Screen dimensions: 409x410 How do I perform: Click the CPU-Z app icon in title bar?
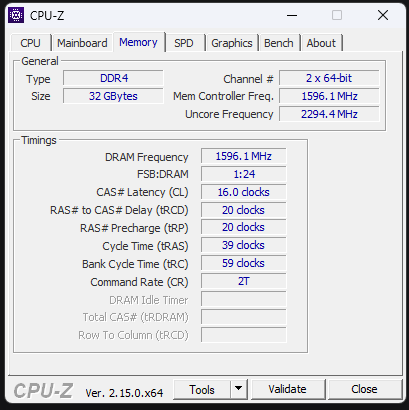point(16,15)
